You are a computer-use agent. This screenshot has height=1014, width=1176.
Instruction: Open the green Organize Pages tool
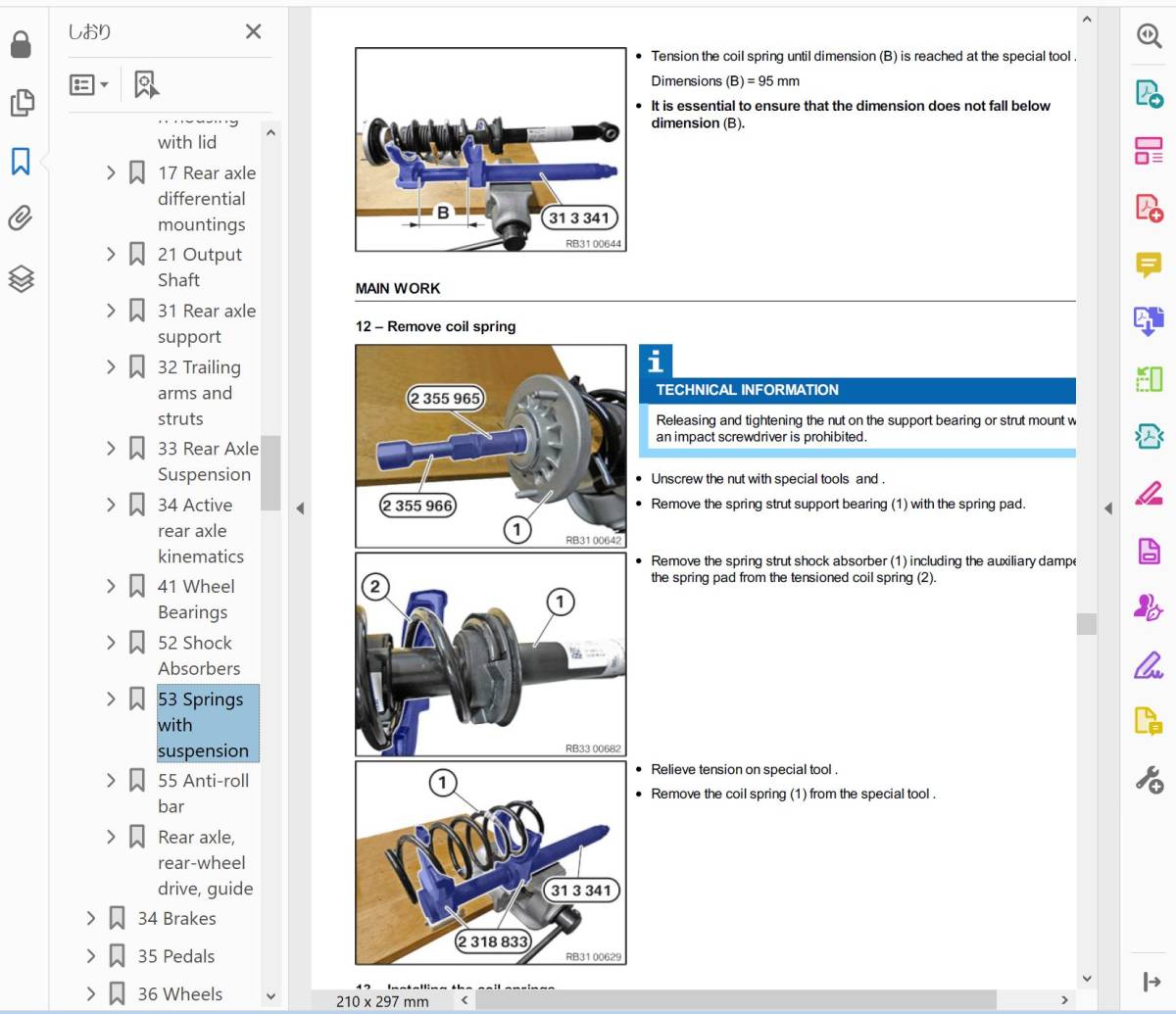[1149, 378]
